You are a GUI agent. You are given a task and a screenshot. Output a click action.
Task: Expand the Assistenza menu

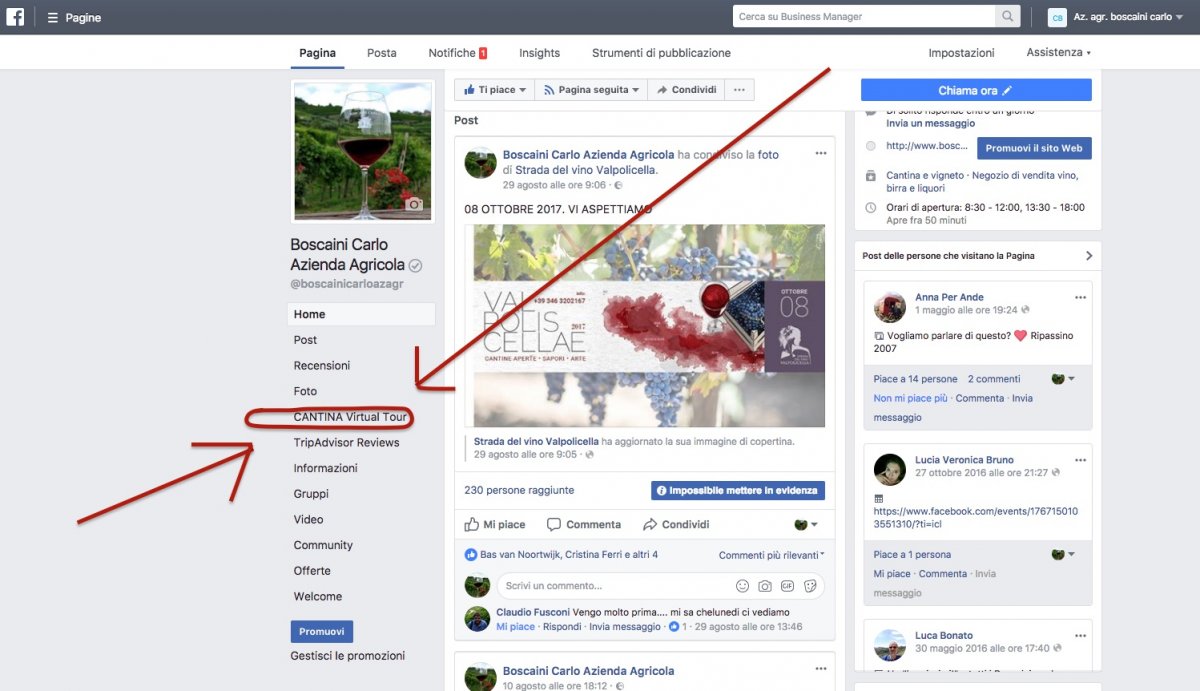point(1058,53)
